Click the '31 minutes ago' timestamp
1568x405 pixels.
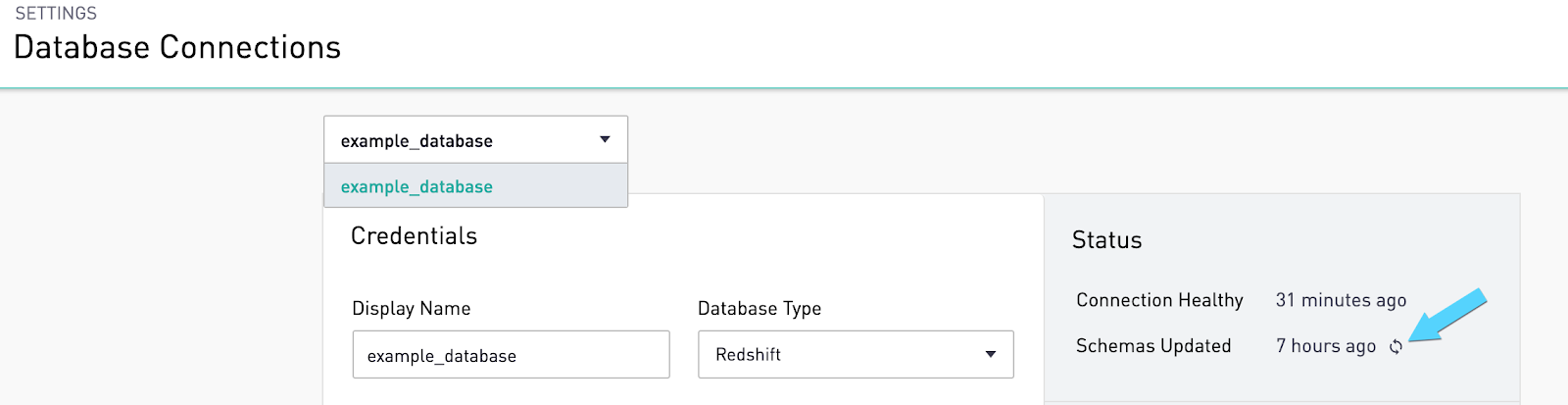[1341, 300]
